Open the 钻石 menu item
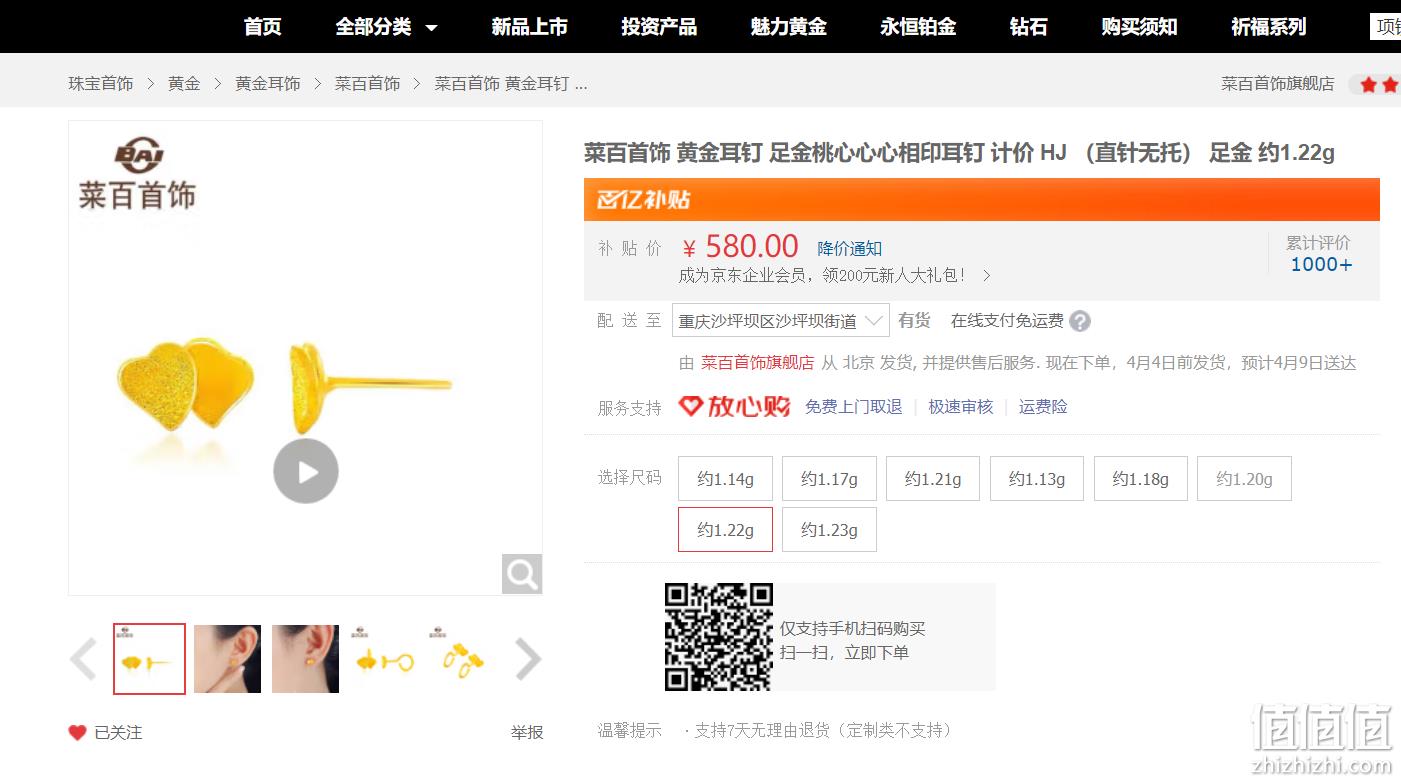The height and width of the screenshot is (783, 1401). (x=1029, y=27)
